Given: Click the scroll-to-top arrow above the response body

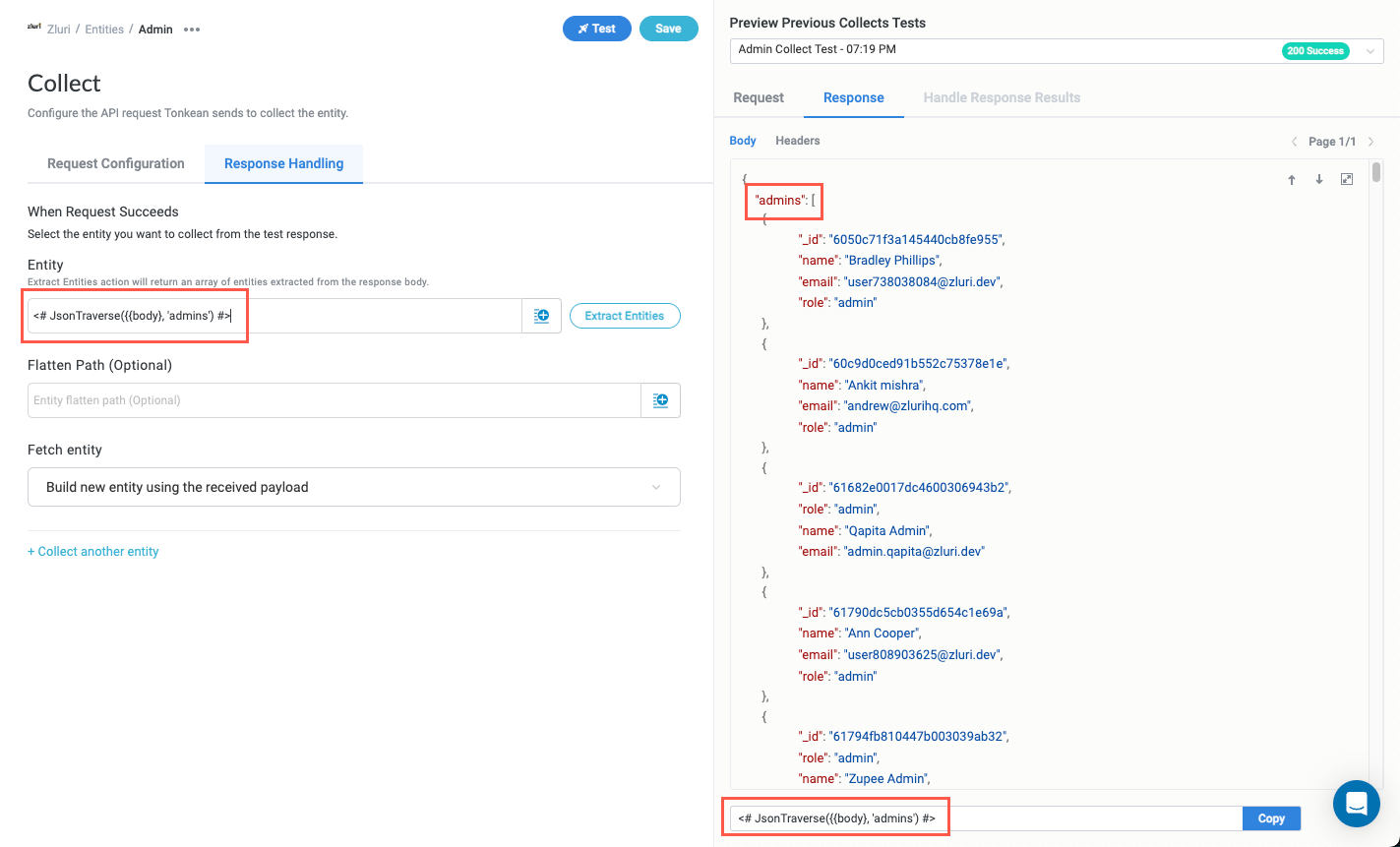Looking at the screenshot, I should pyautogui.click(x=1292, y=180).
